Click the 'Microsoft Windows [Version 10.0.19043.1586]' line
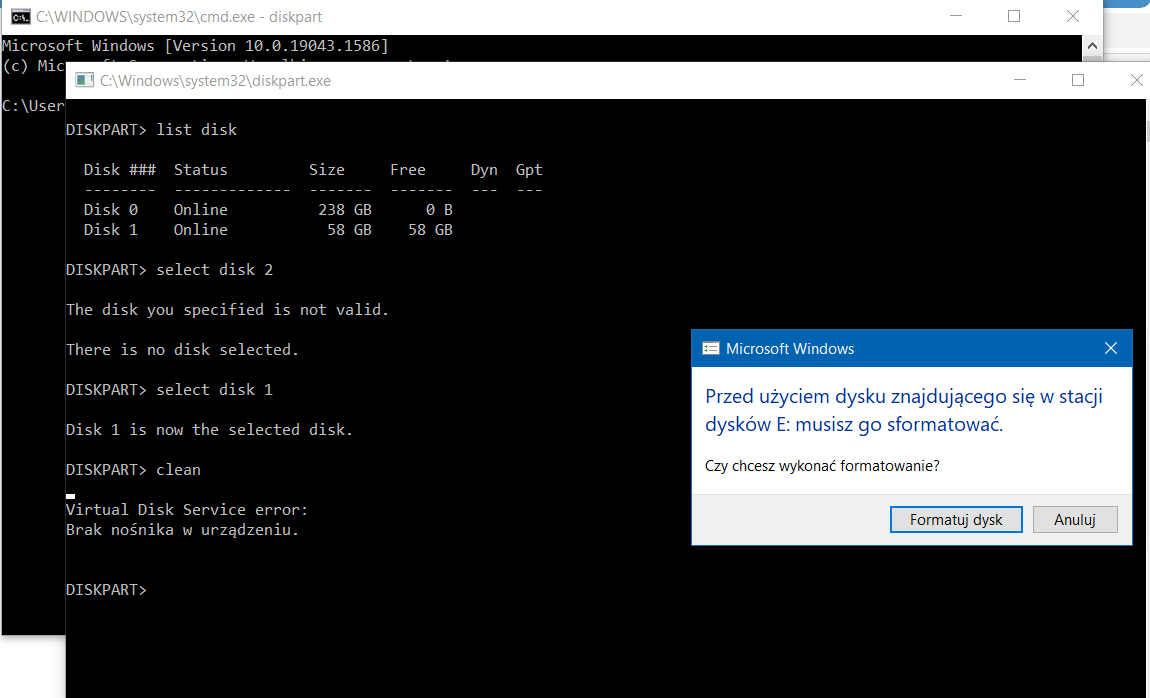The height and width of the screenshot is (698, 1150). 195,45
